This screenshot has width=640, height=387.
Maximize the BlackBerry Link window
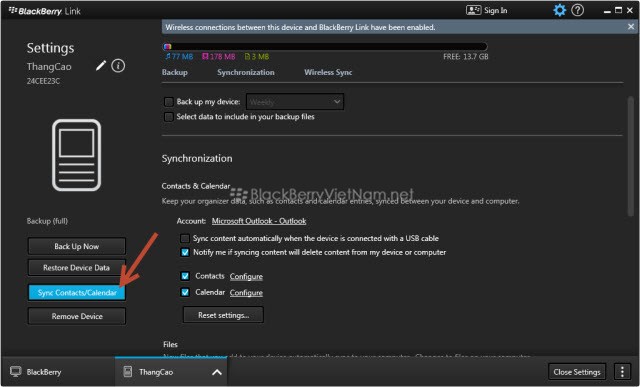click(618, 10)
